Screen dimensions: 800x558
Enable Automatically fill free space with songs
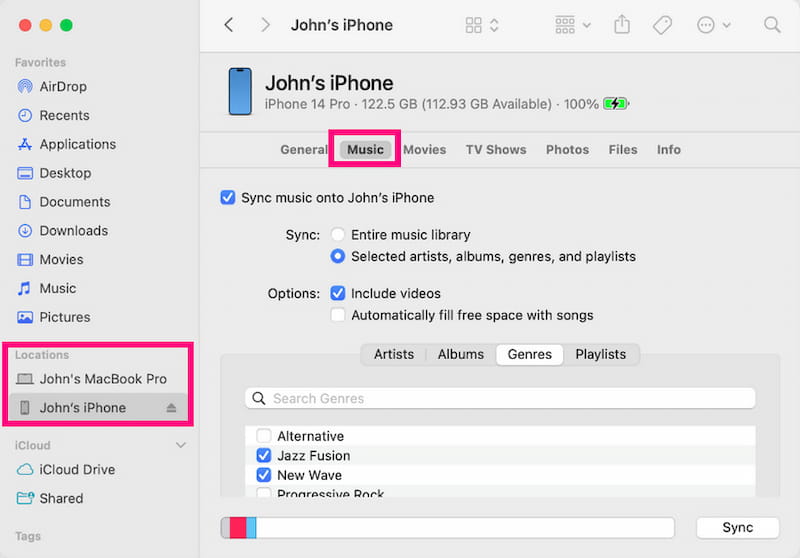(337, 315)
